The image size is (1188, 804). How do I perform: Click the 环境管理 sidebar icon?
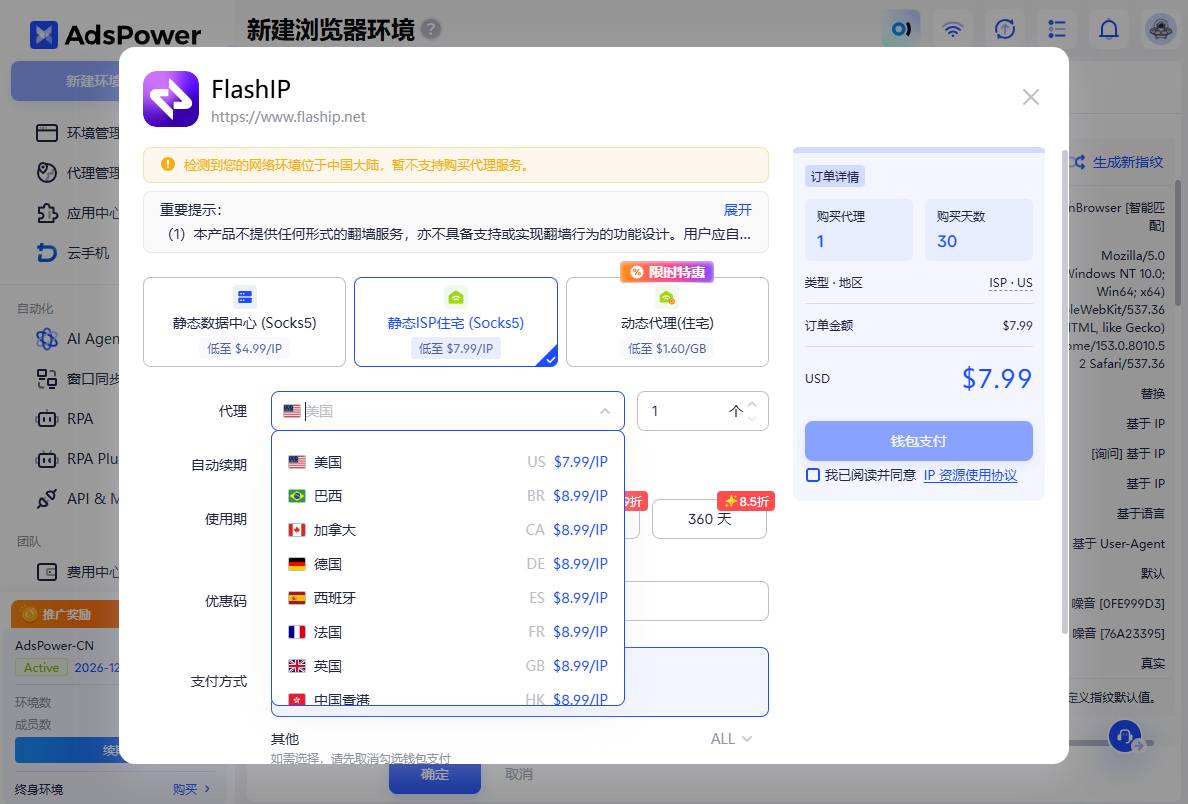[x=47, y=133]
